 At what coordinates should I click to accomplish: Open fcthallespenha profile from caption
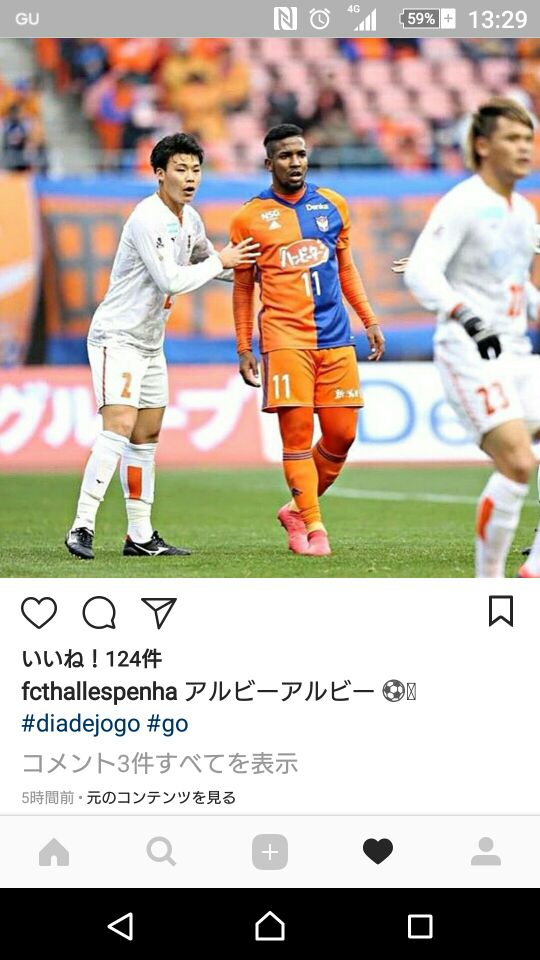tap(99, 692)
